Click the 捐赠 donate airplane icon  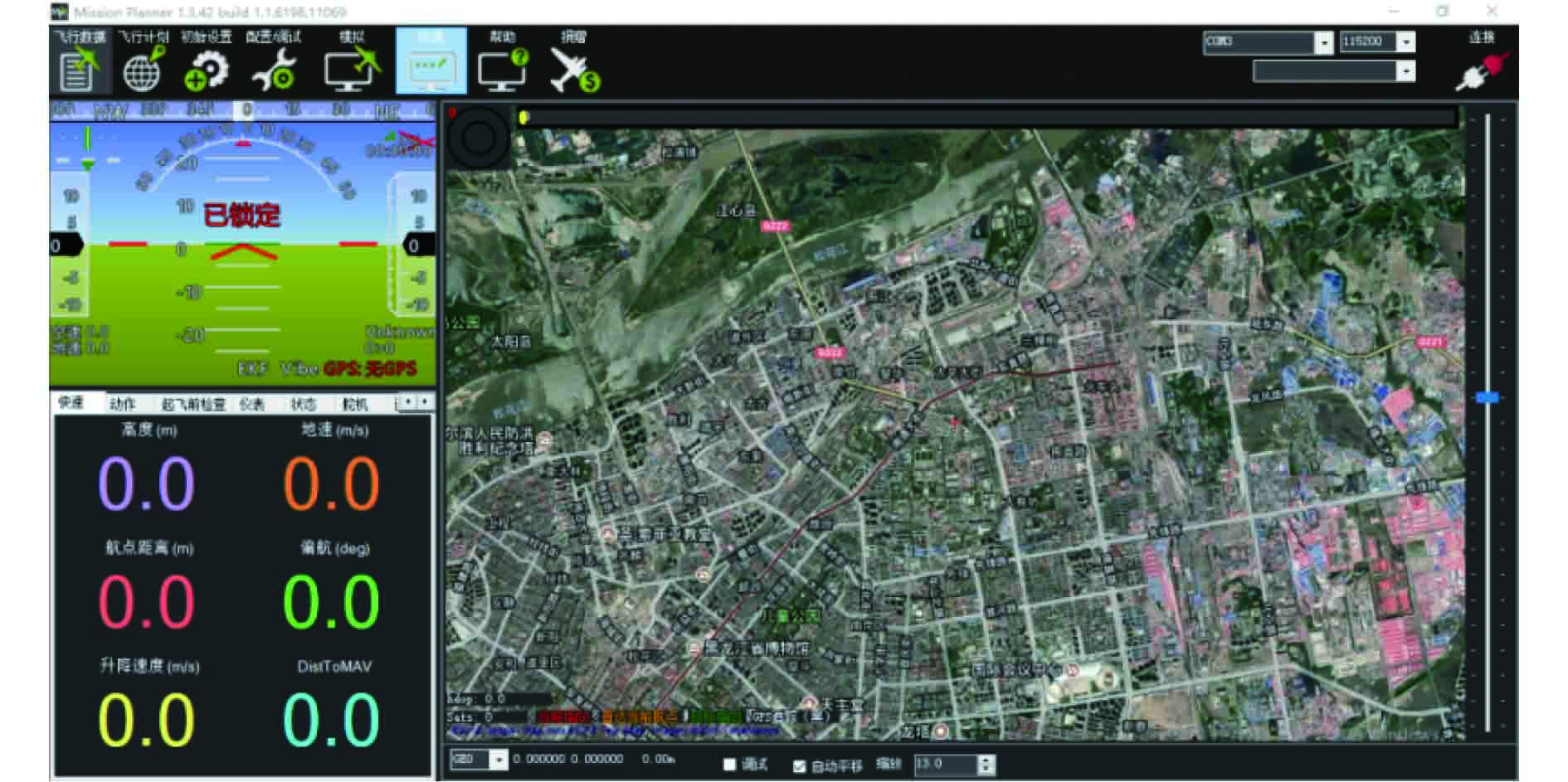click(x=573, y=65)
